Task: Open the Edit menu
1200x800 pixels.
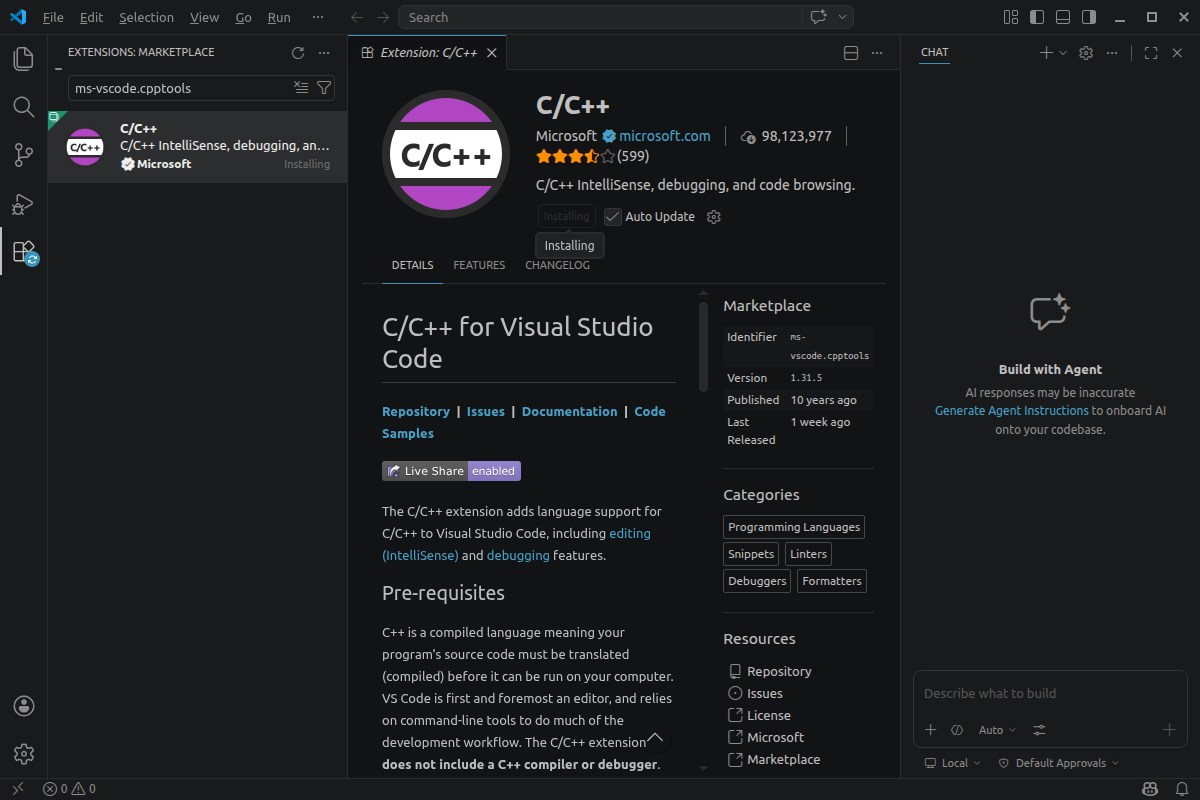Action: click(x=91, y=17)
